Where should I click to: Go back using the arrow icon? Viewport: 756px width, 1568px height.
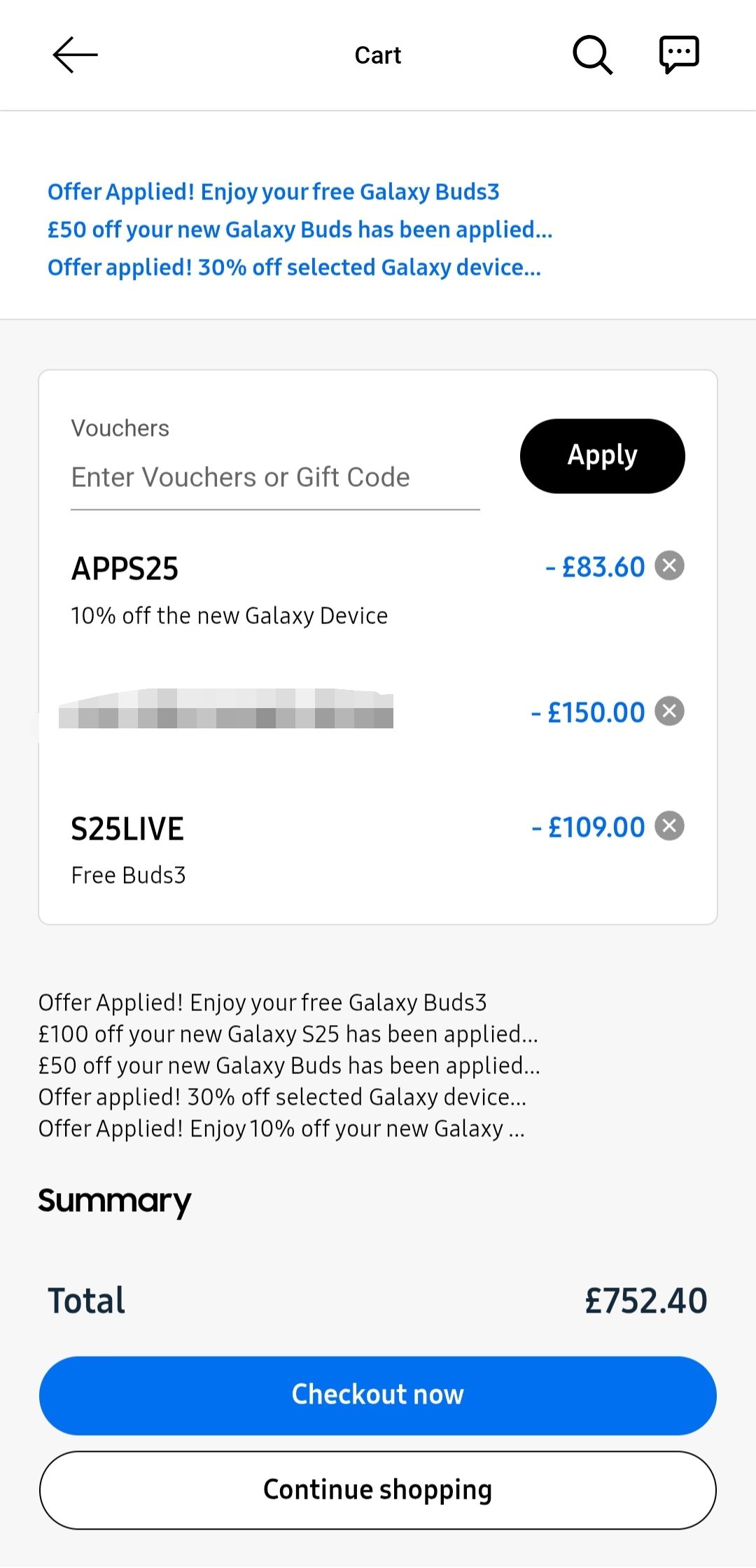(x=75, y=55)
